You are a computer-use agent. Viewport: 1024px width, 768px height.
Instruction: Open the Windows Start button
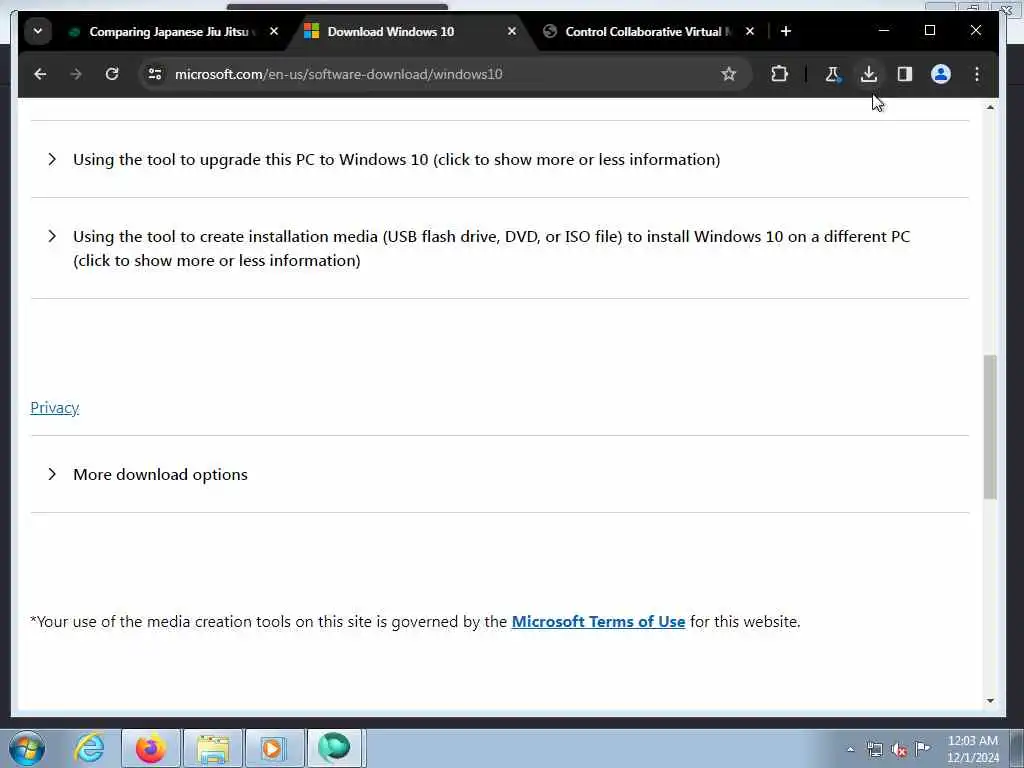pyautogui.click(x=26, y=748)
